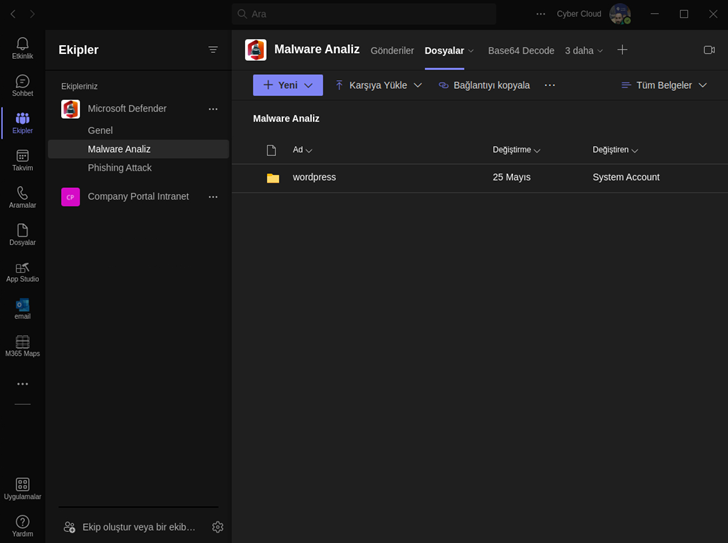
Task: Click Ekip oluştur veya bir ekibe katıl
Action: [x=130, y=527]
